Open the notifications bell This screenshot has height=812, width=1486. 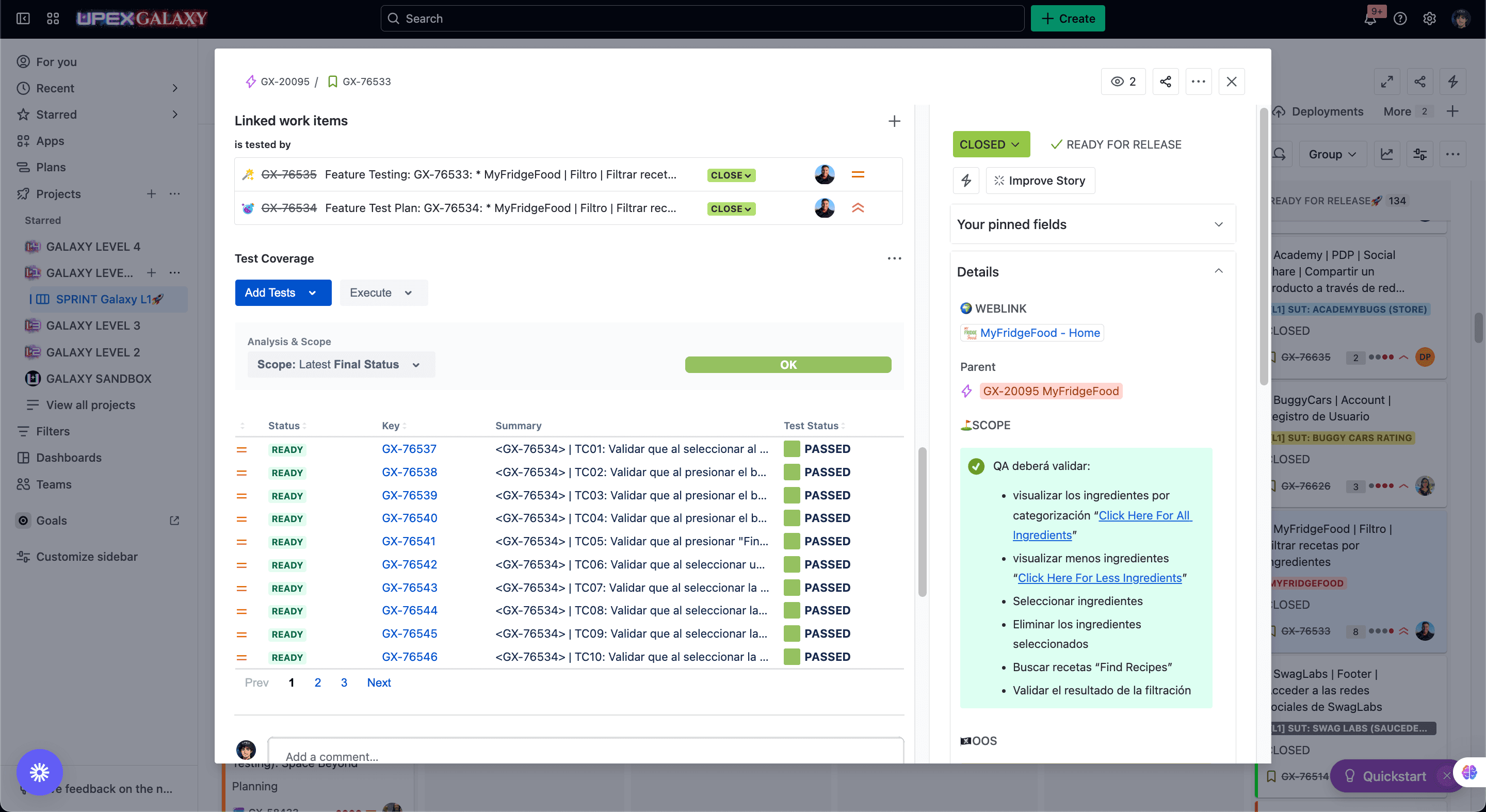click(1370, 19)
